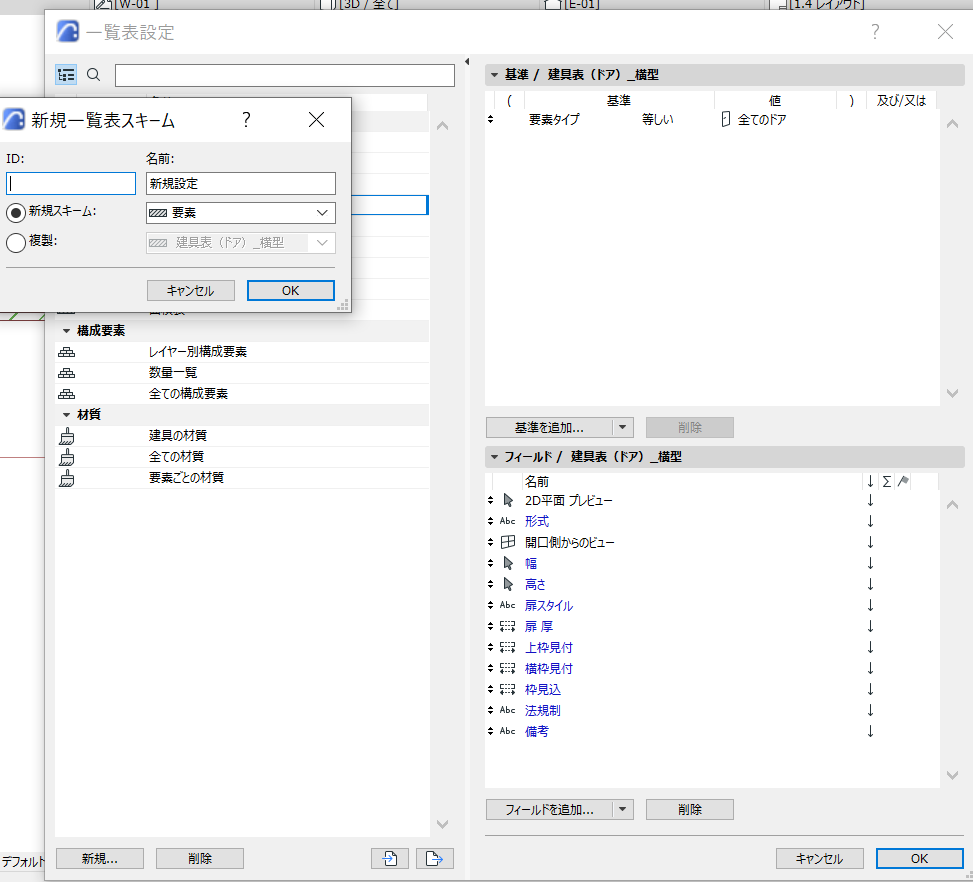Click the brush icon beside 全ての材質
Screen dimensions: 973x882
click(66, 457)
